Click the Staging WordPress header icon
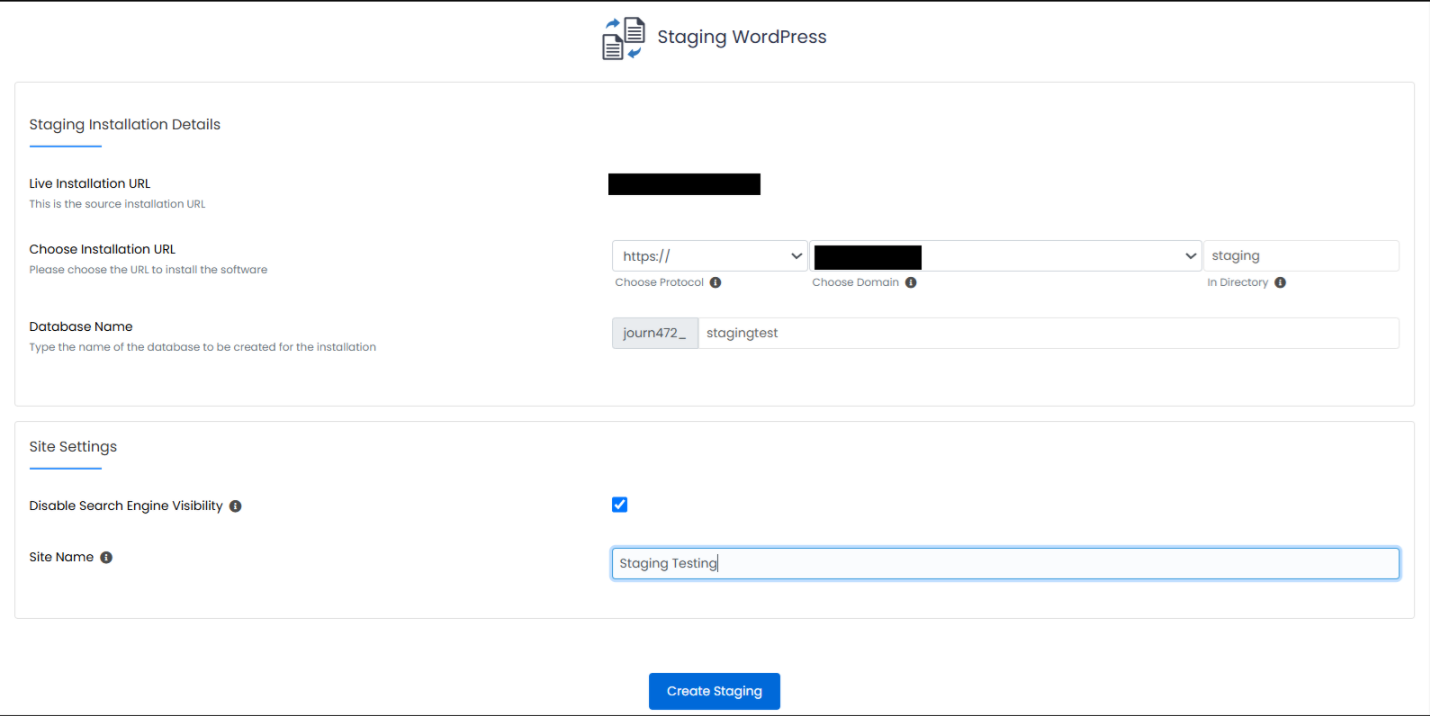 pyautogui.click(x=623, y=38)
